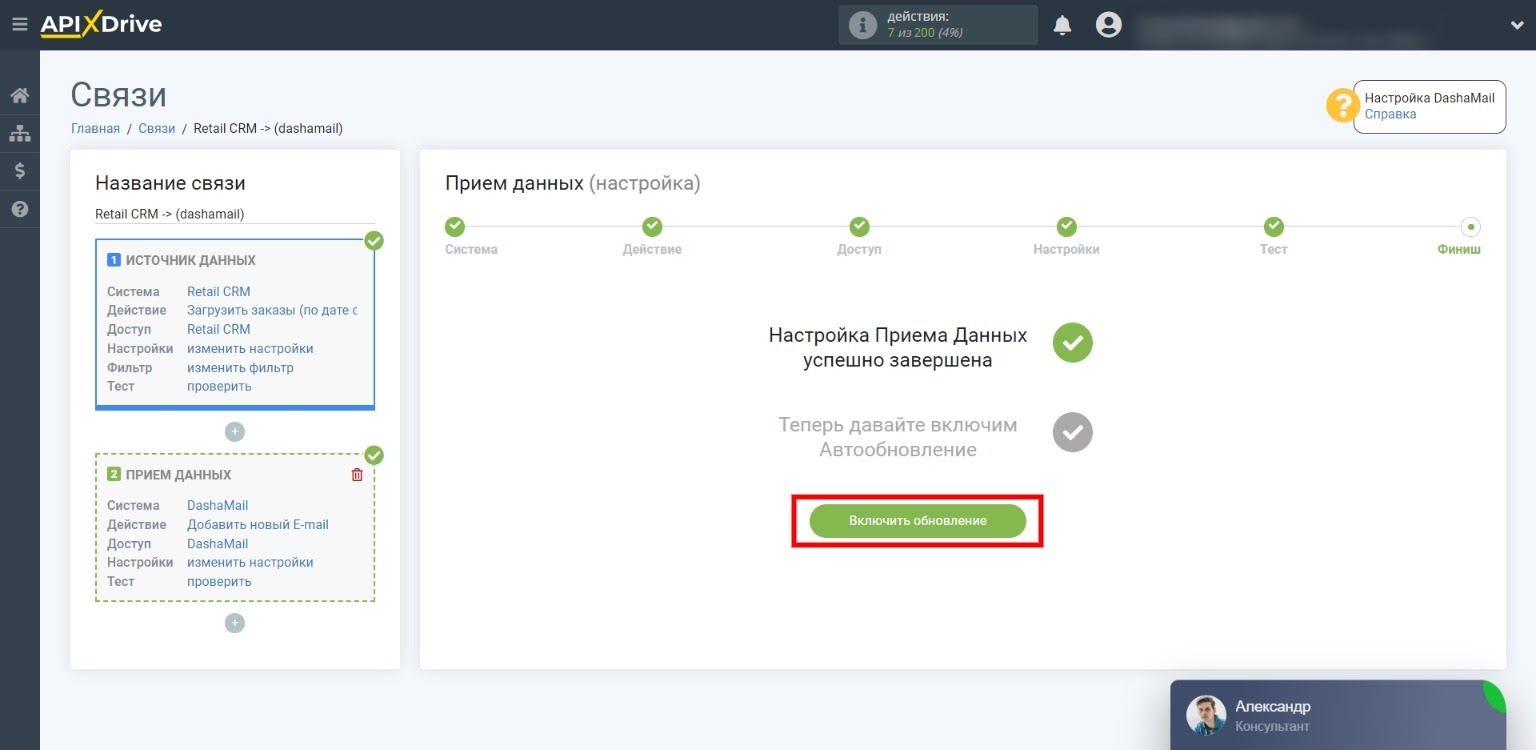Navigate to Главная breadcrumb
The image size is (1536, 750).
coord(95,128)
